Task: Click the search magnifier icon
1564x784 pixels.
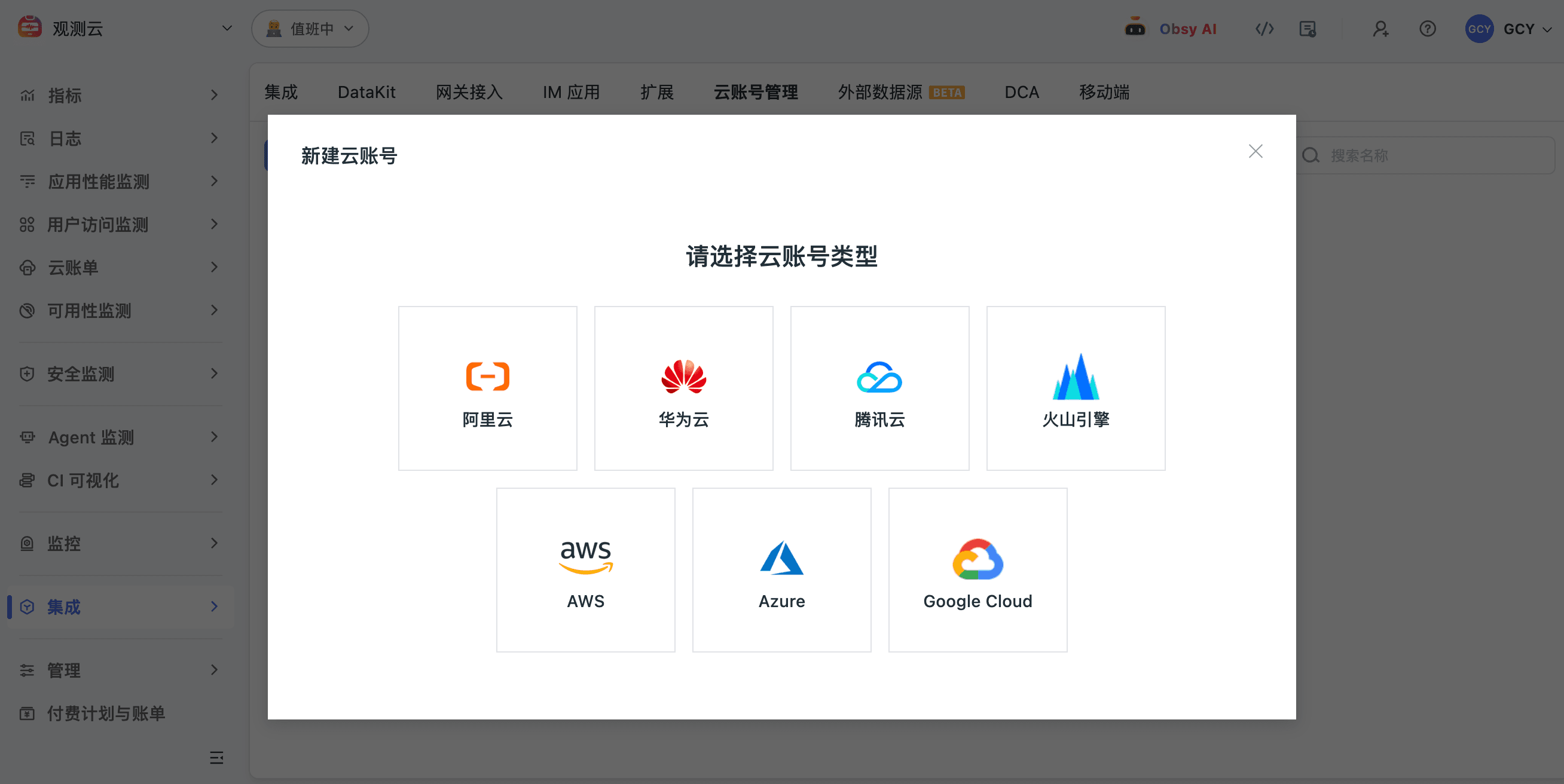Action: click(x=1311, y=155)
